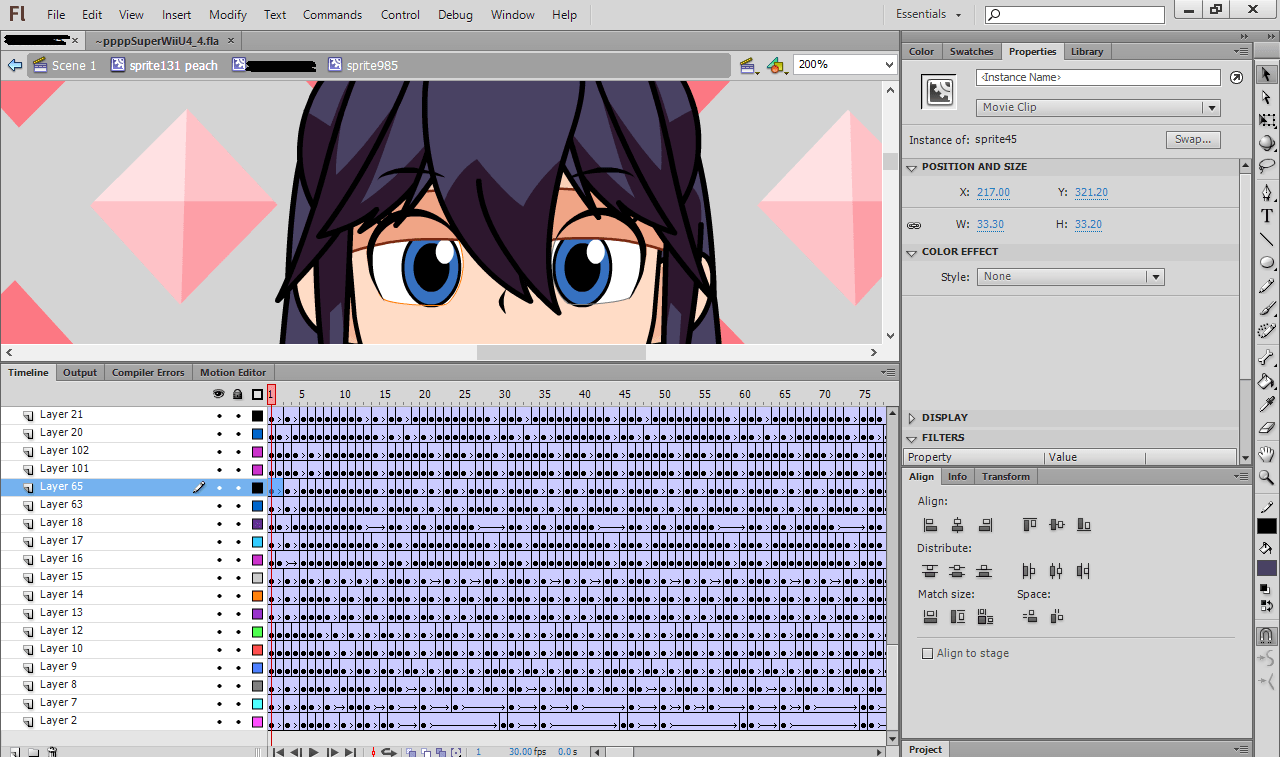Choose the Hand tool
The width and height of the screenshot is (1280, 757).
pos(1266,454)
